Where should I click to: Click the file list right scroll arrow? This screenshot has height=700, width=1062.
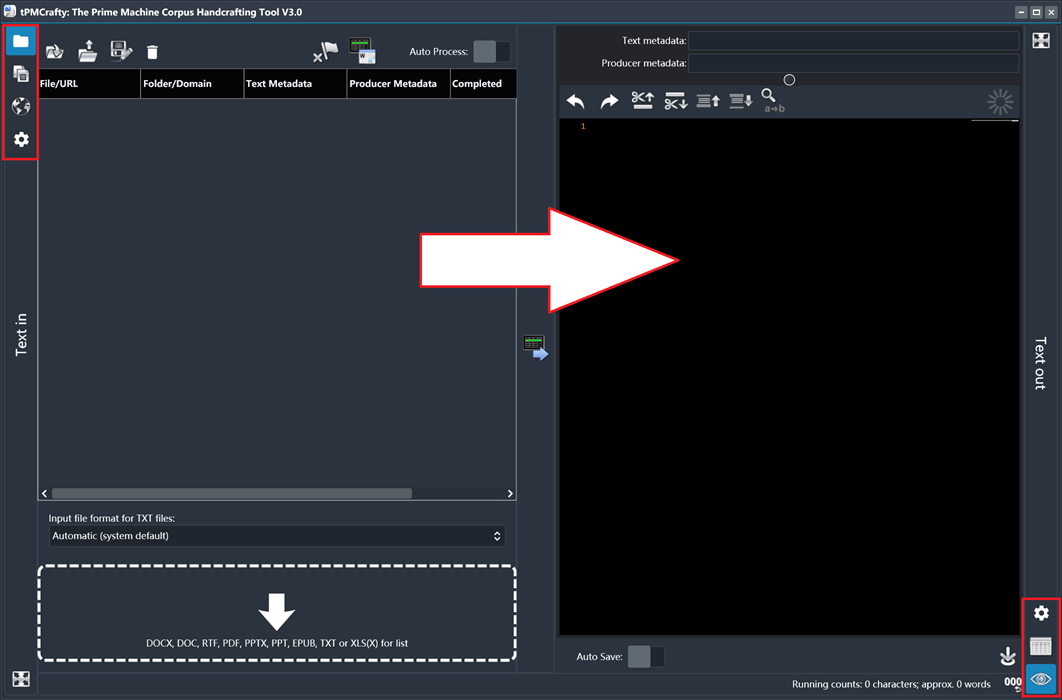(x=510, y=494)
